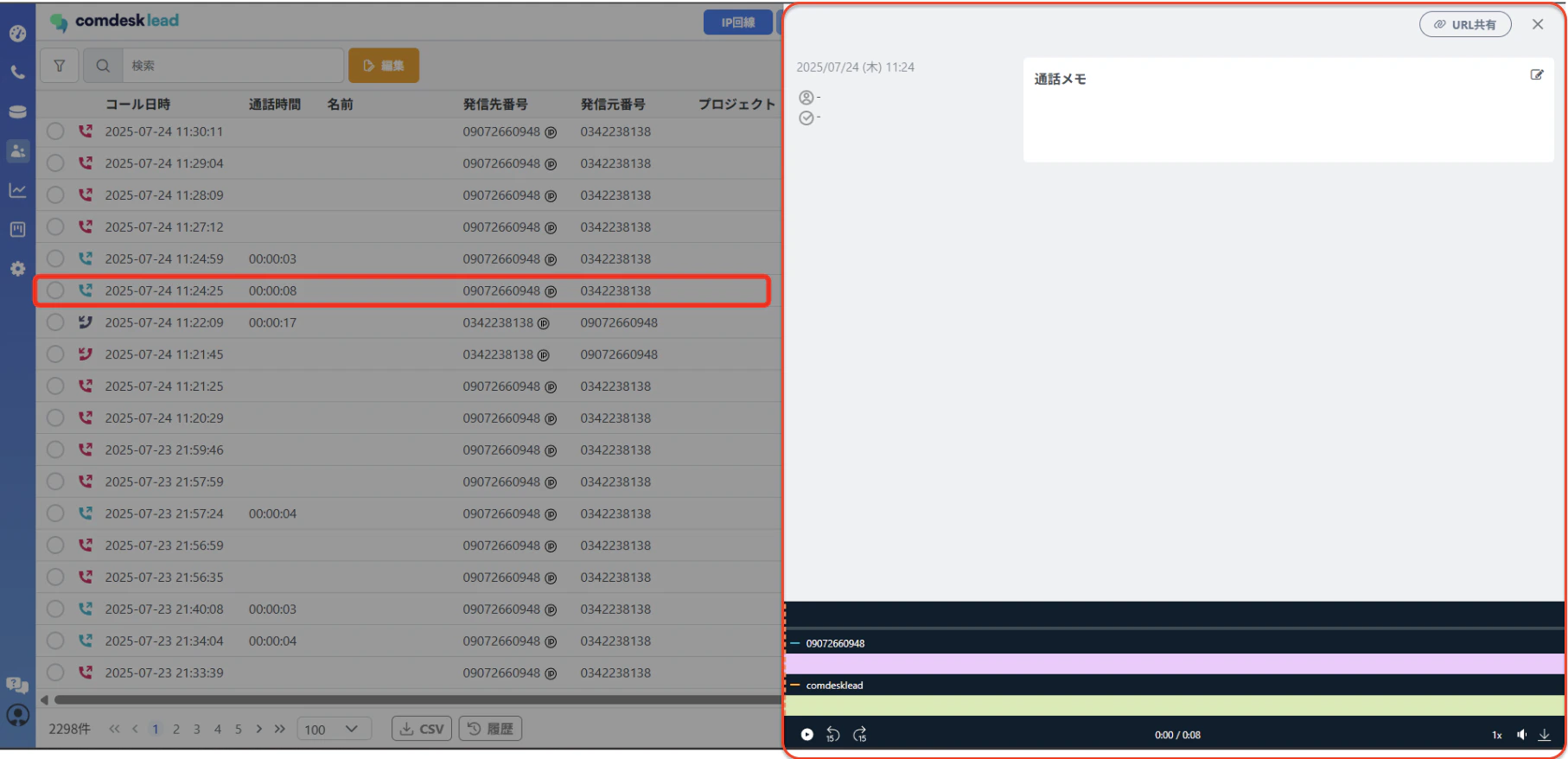Select the radio for 2025-07-24 11:30:11 call
Viewport: 1568px width, 759px height.
click(55, 131)
